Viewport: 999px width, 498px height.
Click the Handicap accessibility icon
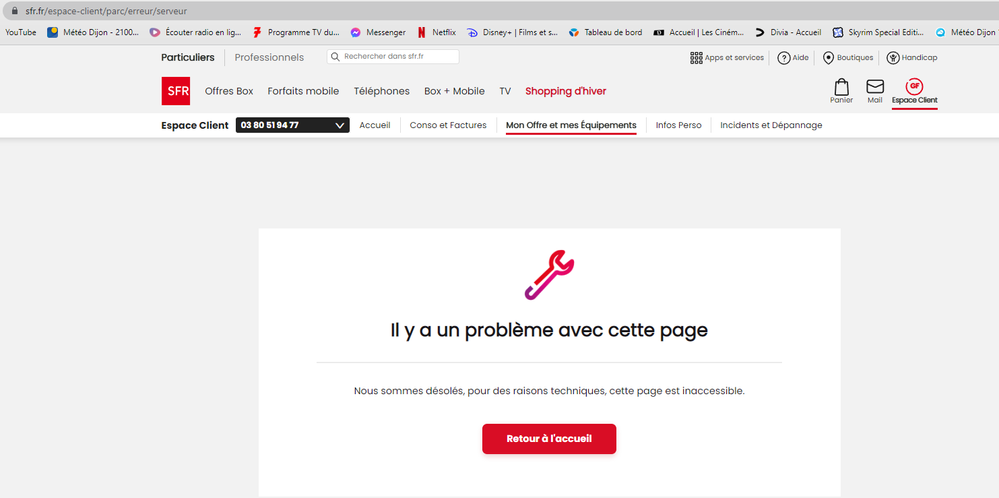(893, 58)
